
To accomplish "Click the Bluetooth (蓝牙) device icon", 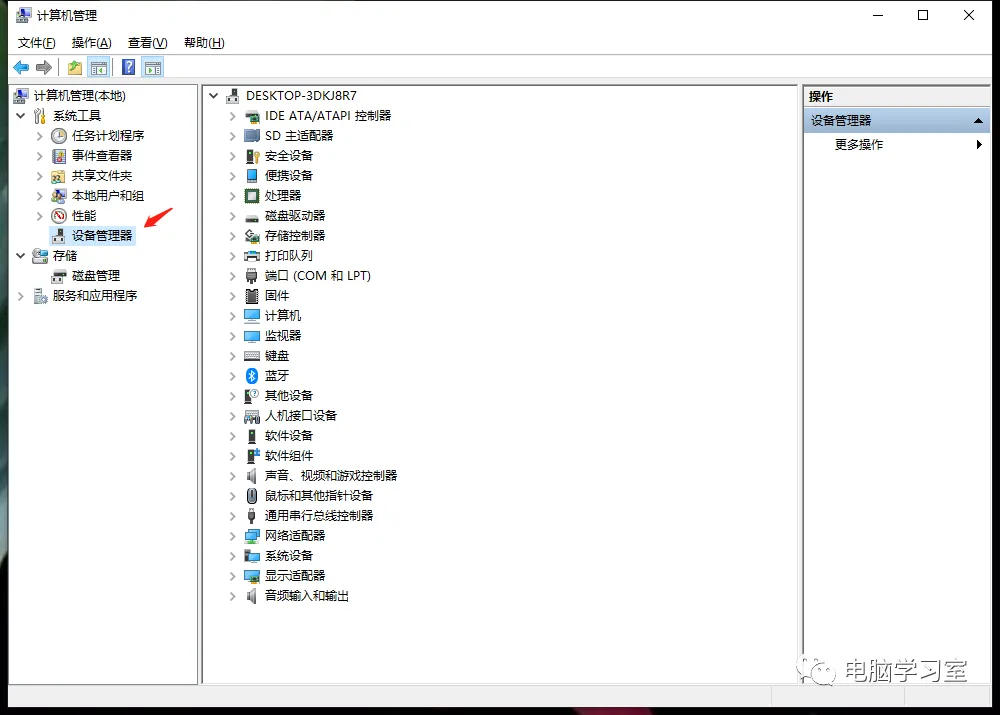I will 252,376.
